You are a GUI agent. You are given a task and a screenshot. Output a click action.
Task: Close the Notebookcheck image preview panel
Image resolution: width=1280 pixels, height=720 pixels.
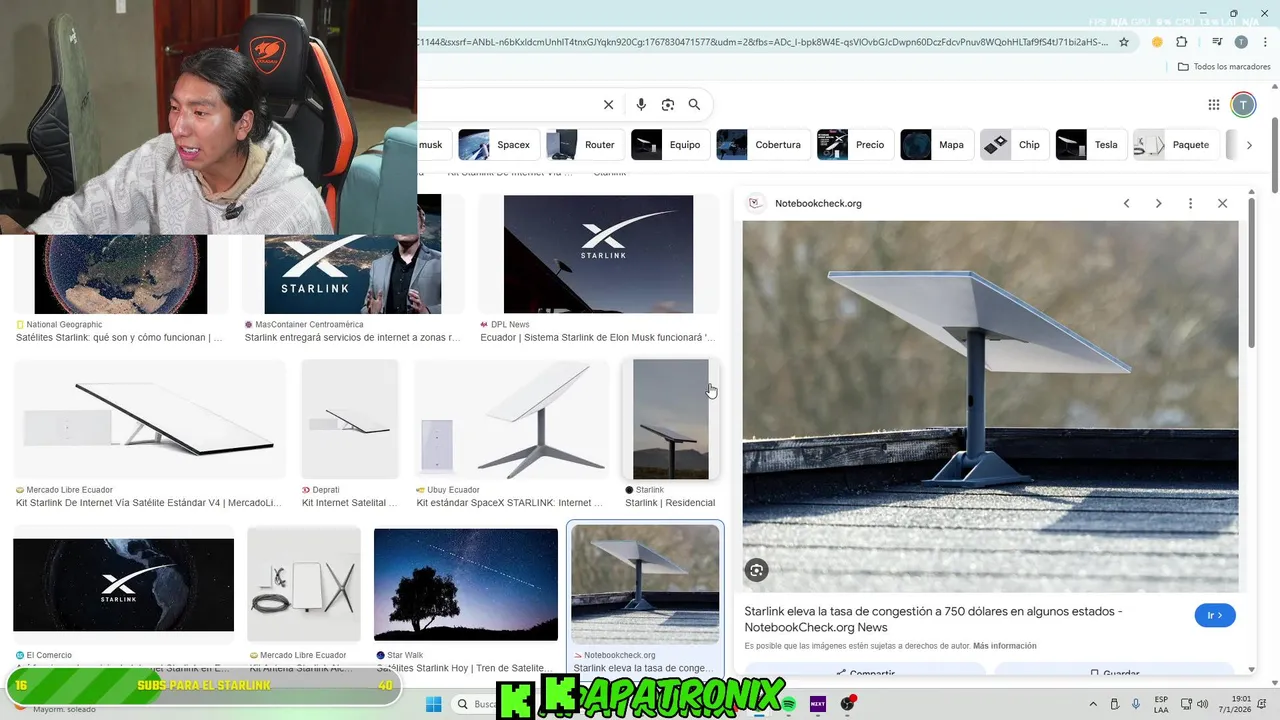[x=1222, y=203]
